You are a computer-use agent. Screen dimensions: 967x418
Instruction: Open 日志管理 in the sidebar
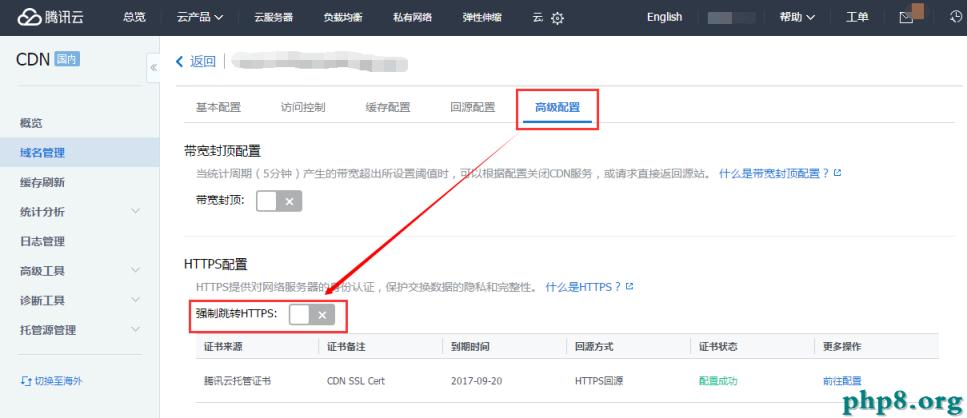pos(43,241)
